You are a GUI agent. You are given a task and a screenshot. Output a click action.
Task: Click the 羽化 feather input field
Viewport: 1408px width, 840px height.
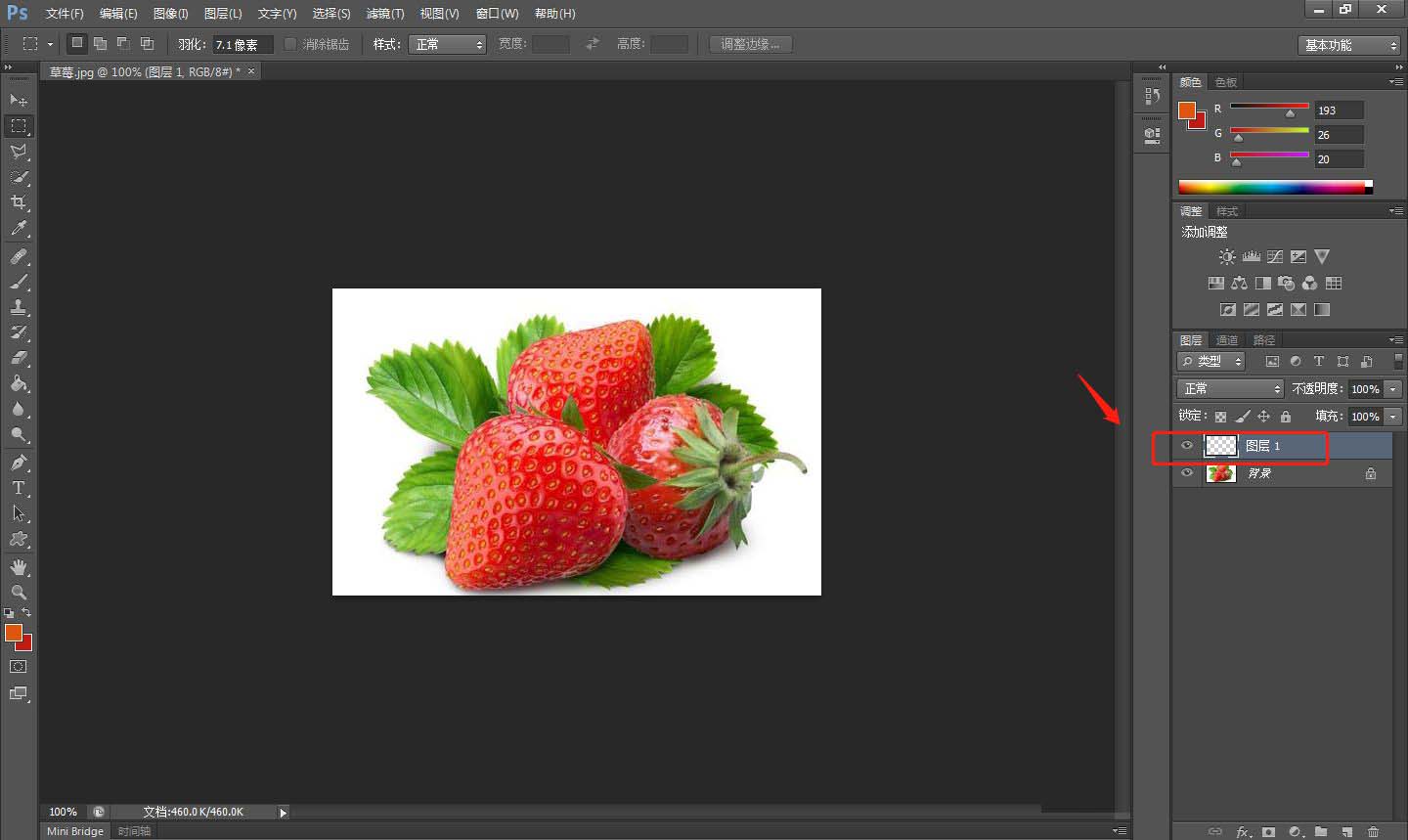(242, 45)
